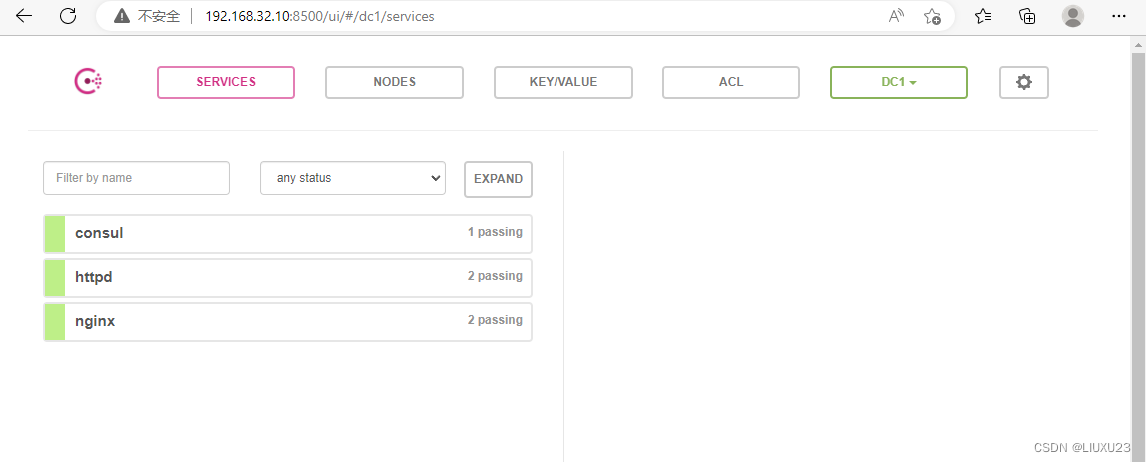Open the KEY/VALUE tab

[563, 82]
